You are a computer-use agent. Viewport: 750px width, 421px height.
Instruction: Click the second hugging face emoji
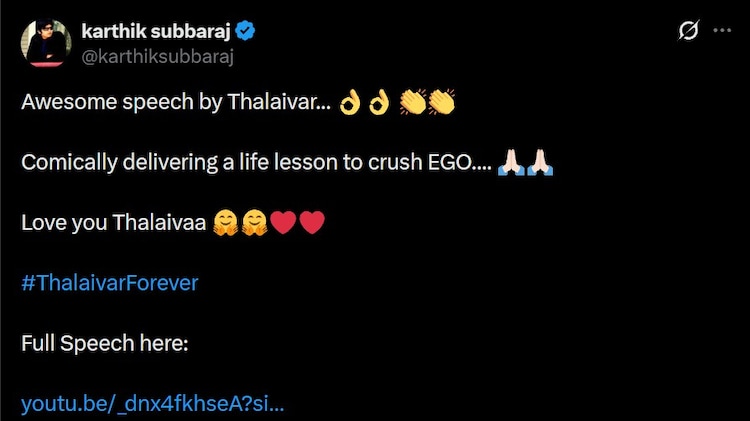tap(254, 223)
